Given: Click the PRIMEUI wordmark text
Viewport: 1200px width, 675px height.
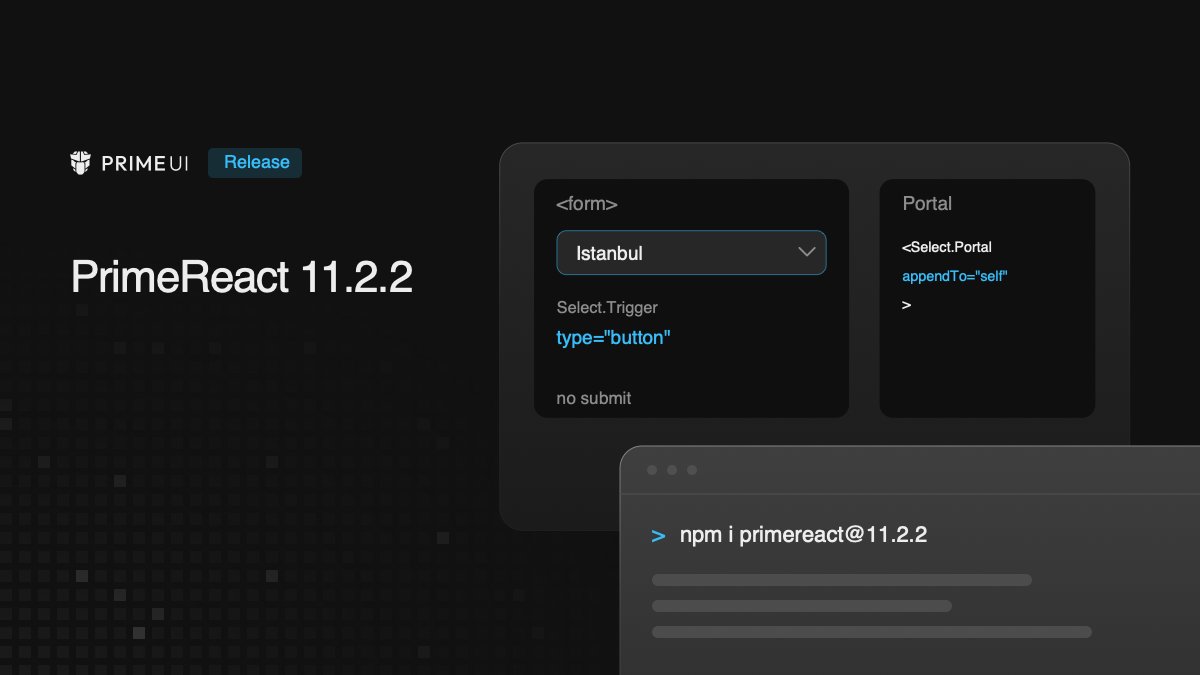Looking at the screenshot, I should pos(144,163).
